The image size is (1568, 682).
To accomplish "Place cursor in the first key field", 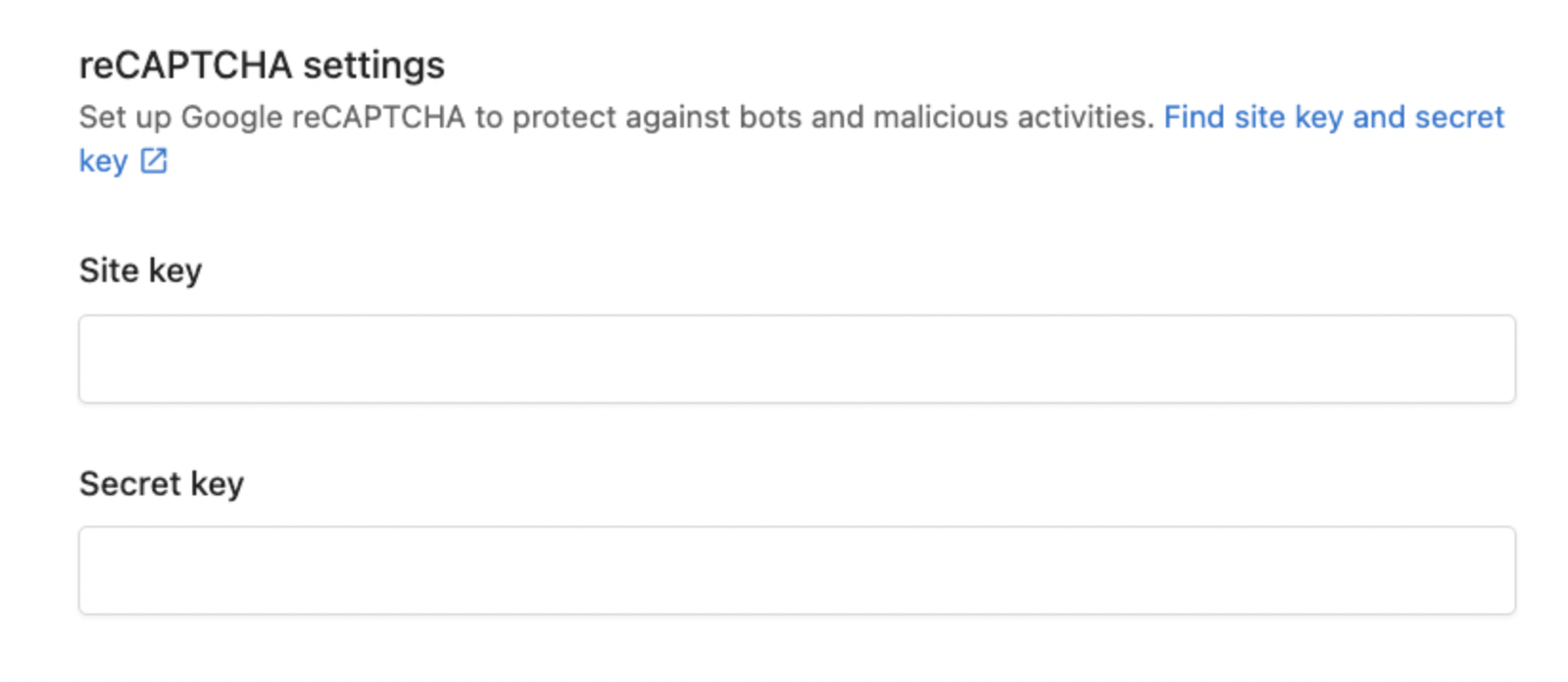I will point(797,359).
